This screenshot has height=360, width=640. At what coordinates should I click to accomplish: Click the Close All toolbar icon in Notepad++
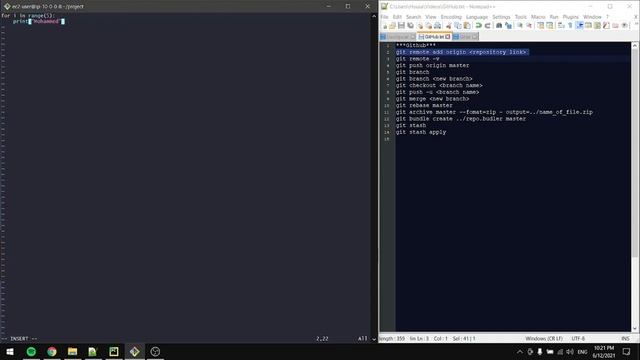pyautogui.click(x=429, y=26)
